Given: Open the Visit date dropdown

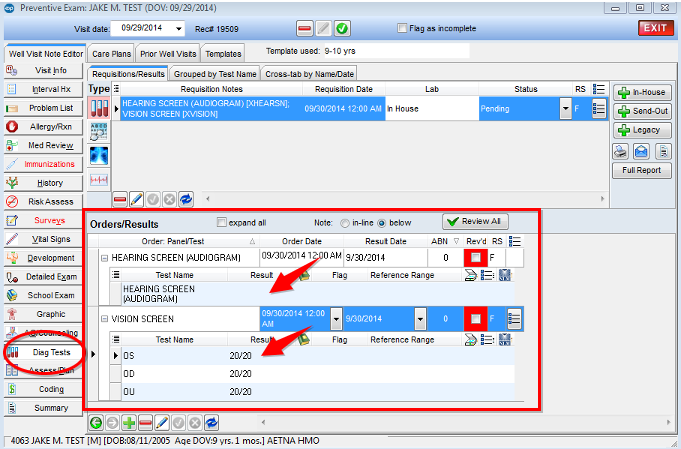Looking at the screenshot, I should coord(179,29).
